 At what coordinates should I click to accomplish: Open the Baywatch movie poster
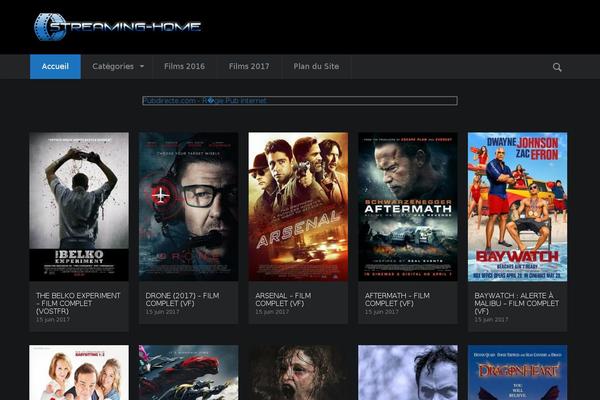tap(517, 207)
